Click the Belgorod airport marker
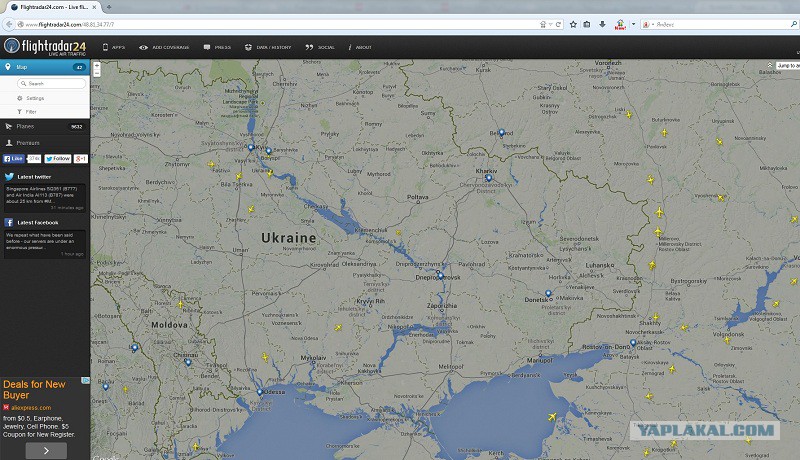800x460 pixels. tap(502, 133)
